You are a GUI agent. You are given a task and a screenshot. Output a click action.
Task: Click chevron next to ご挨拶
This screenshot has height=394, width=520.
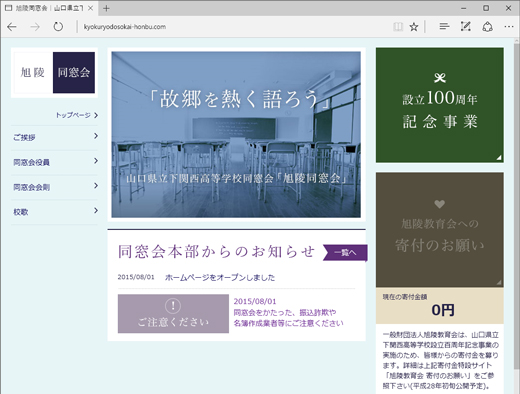coord(96,136)
